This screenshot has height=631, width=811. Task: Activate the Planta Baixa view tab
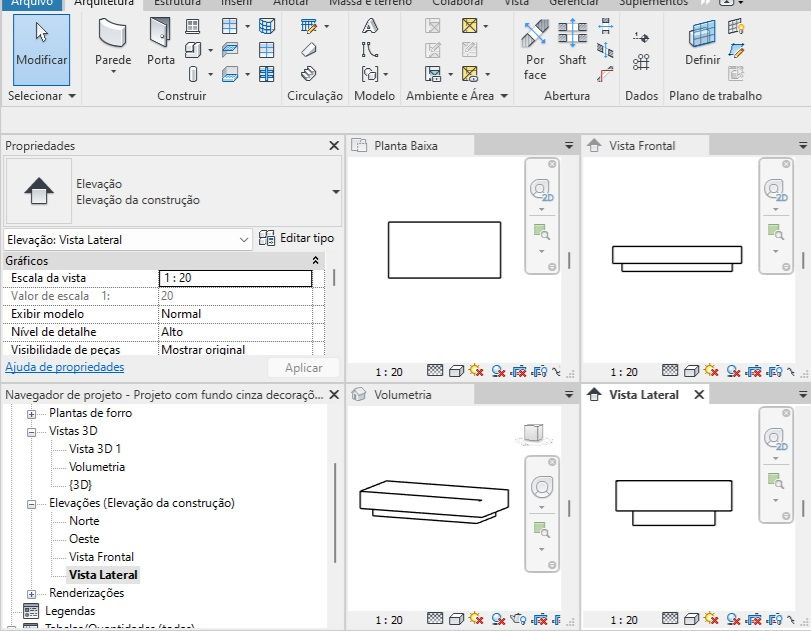(x=406, y=146)
